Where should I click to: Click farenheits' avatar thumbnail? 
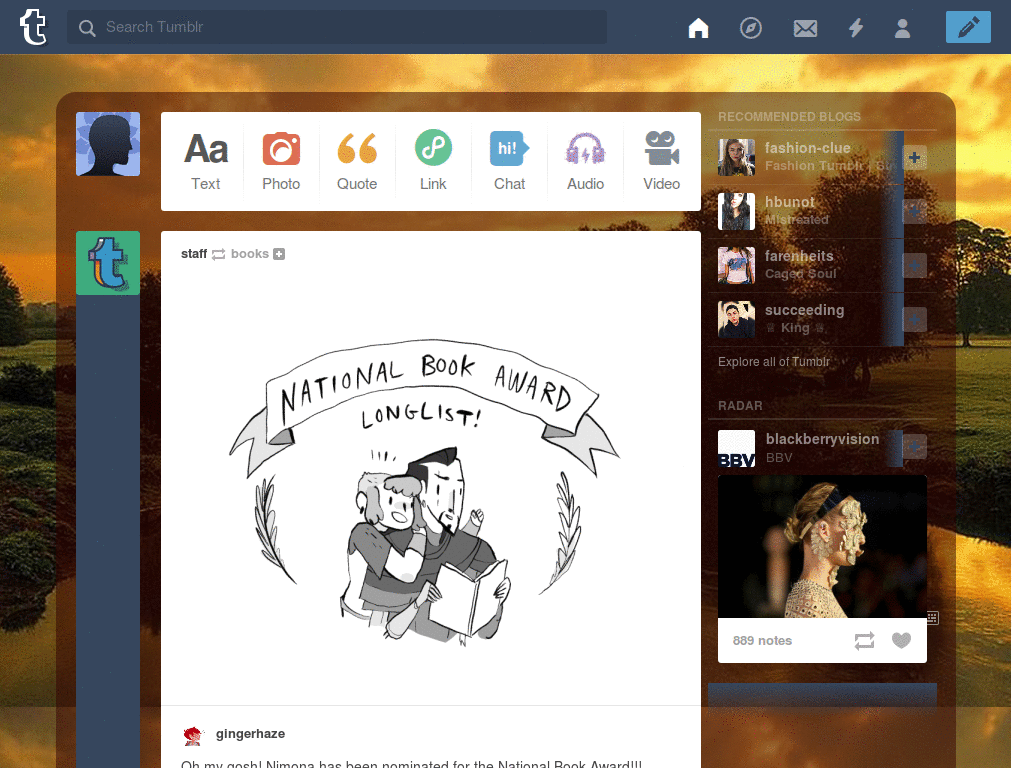click(x=736, y=265)
